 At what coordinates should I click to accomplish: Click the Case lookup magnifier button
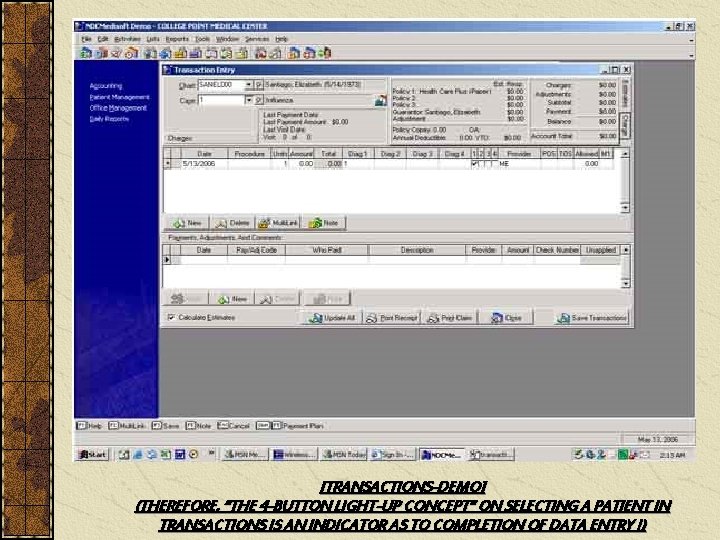coord(259,100)
